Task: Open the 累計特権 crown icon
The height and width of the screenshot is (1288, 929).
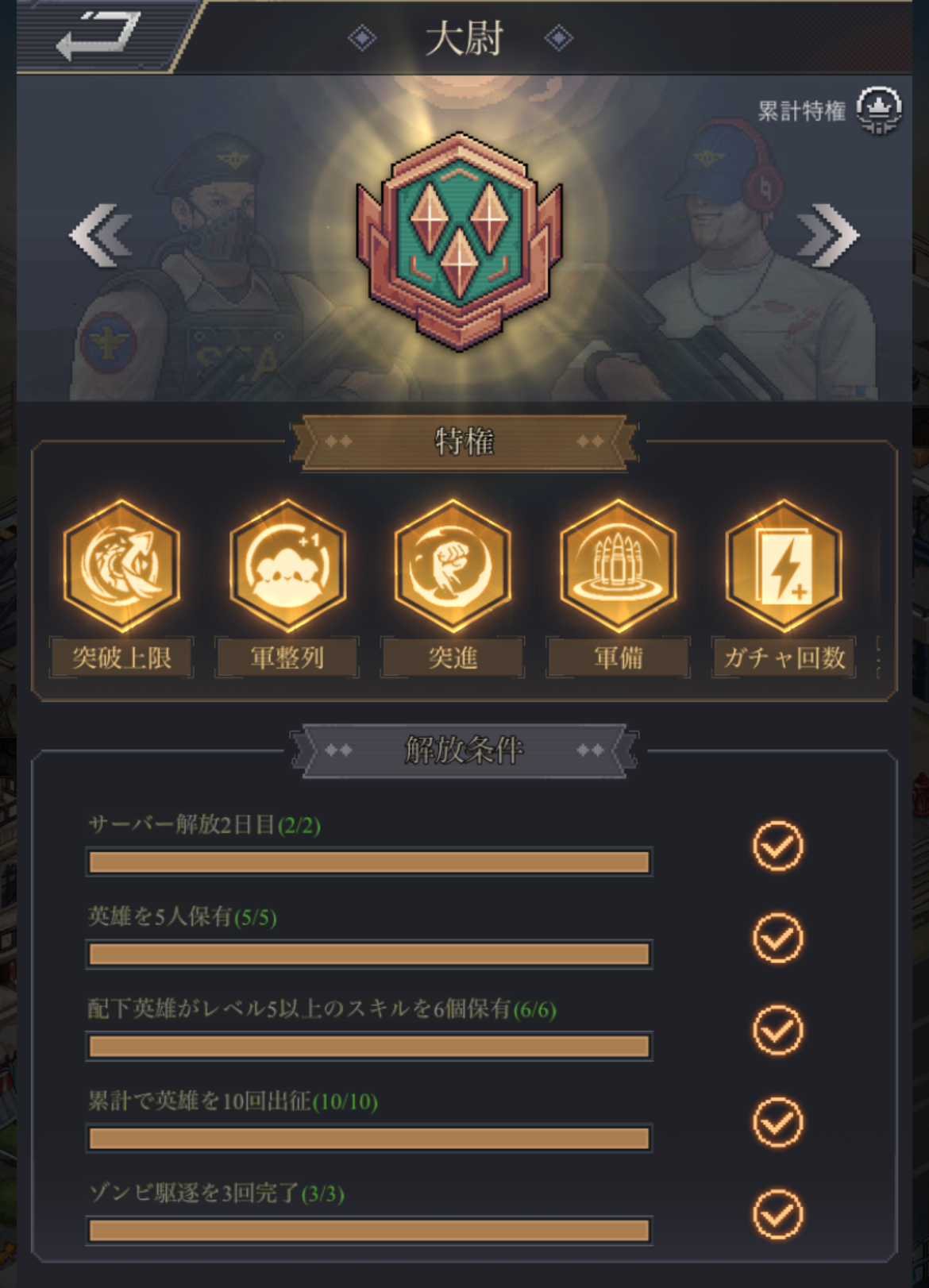Action: pos(879,110)
